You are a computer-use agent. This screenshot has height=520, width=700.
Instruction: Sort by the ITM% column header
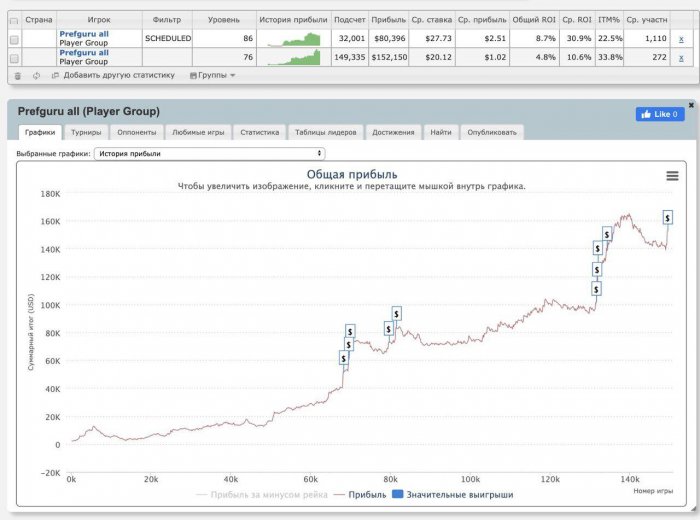[609, 20]
